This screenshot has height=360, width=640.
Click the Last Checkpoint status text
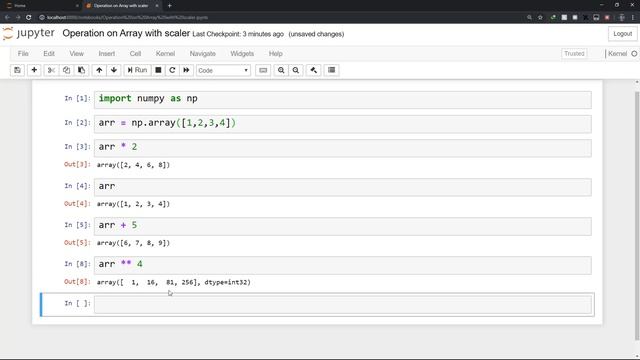tap(238, 34)
